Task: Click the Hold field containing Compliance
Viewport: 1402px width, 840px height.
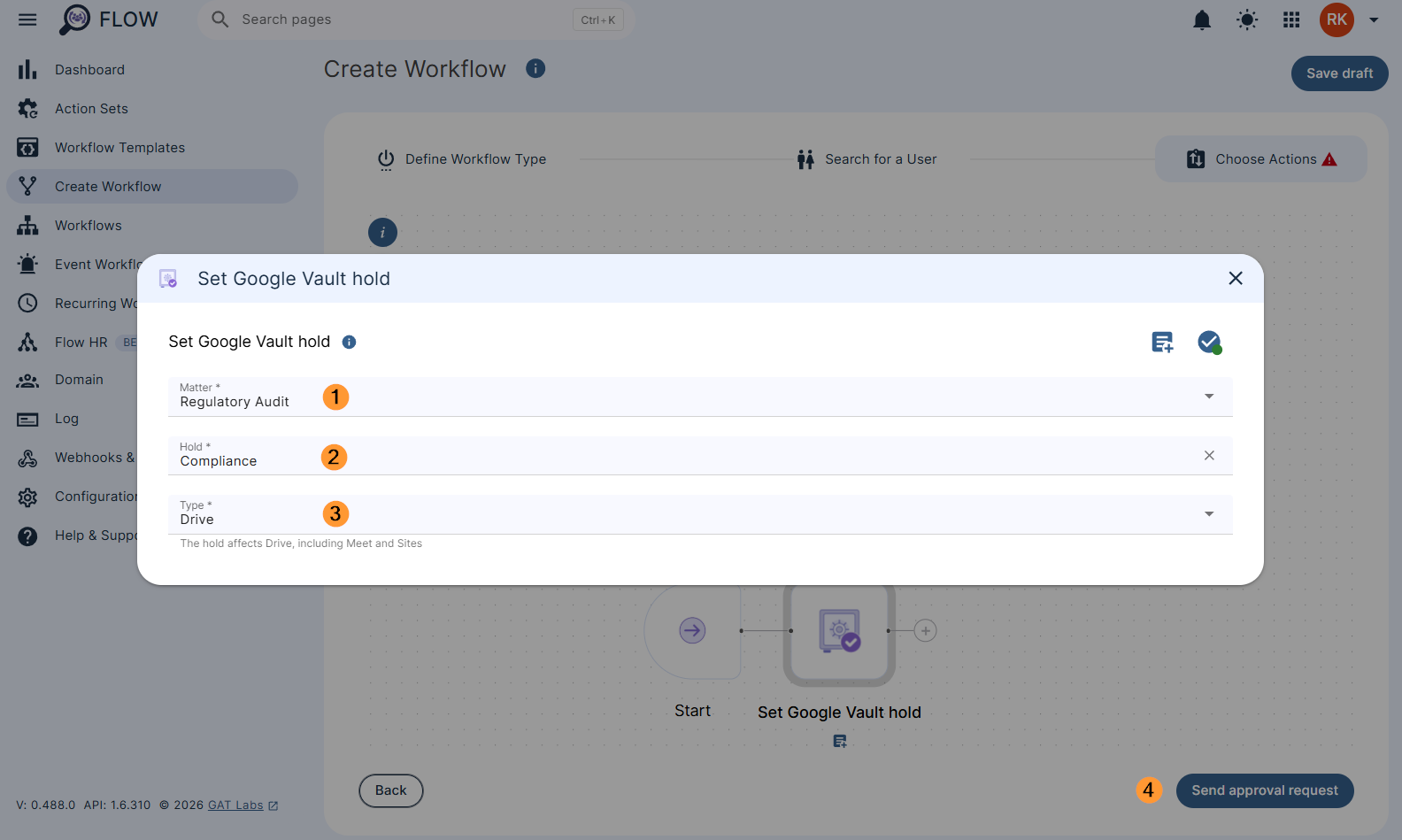Action: tap(700, 456)
